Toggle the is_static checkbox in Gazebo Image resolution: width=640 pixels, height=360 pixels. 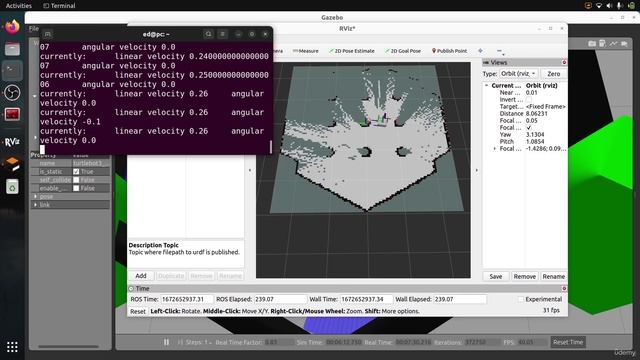[76, 171]
